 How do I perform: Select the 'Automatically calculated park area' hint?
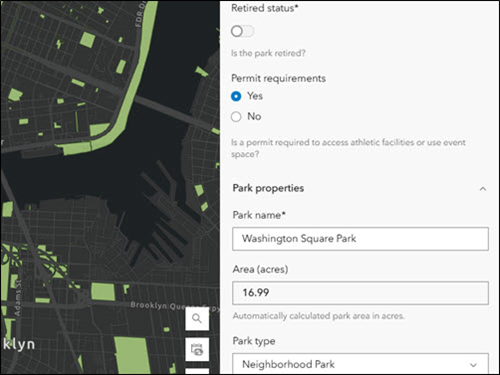318,316
